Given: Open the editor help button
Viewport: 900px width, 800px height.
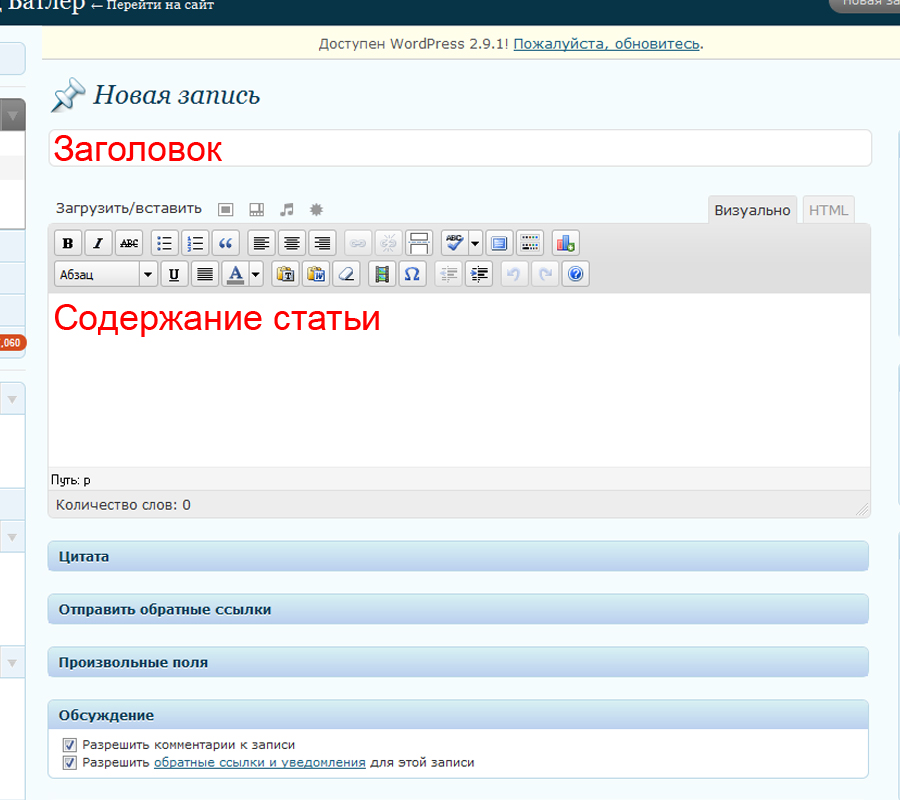Looking at the screenshot, I should point(575,274).
